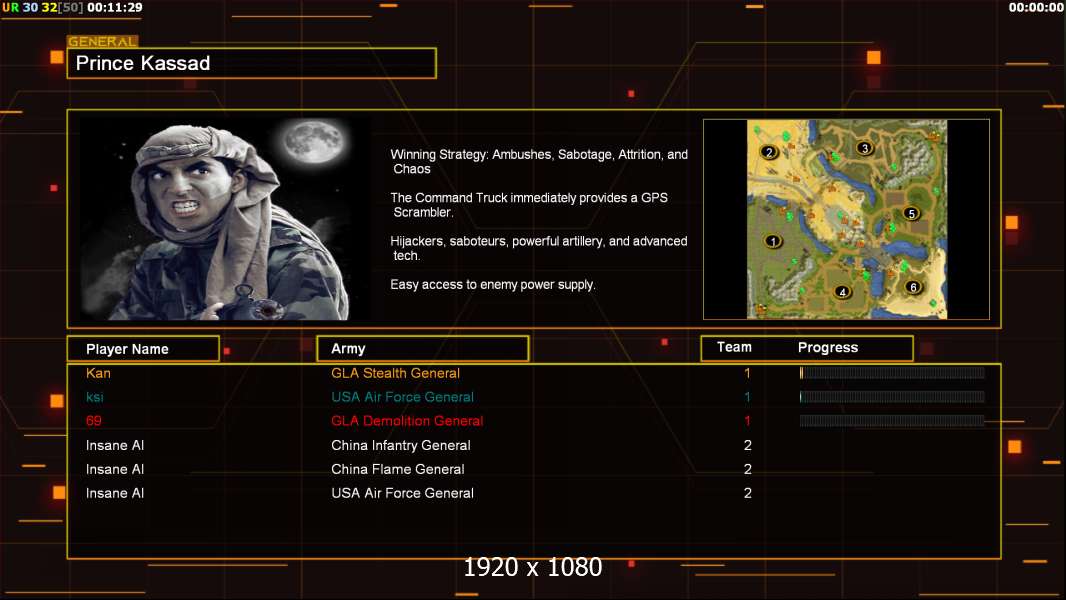Image resolution: width=1066 pixels, height=600 pixels.
Task: Click ksi's USA Air Force General entry
Action: tap(402, 397)
